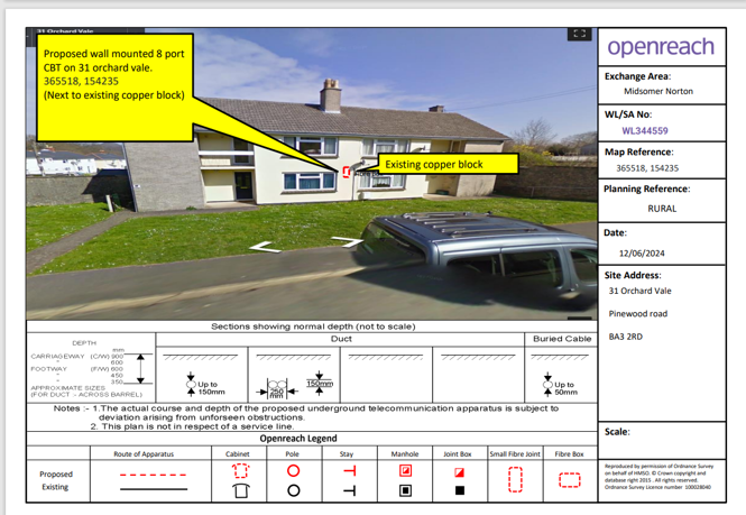Click the proposed cabinet legend symbol

click(240, 471)
